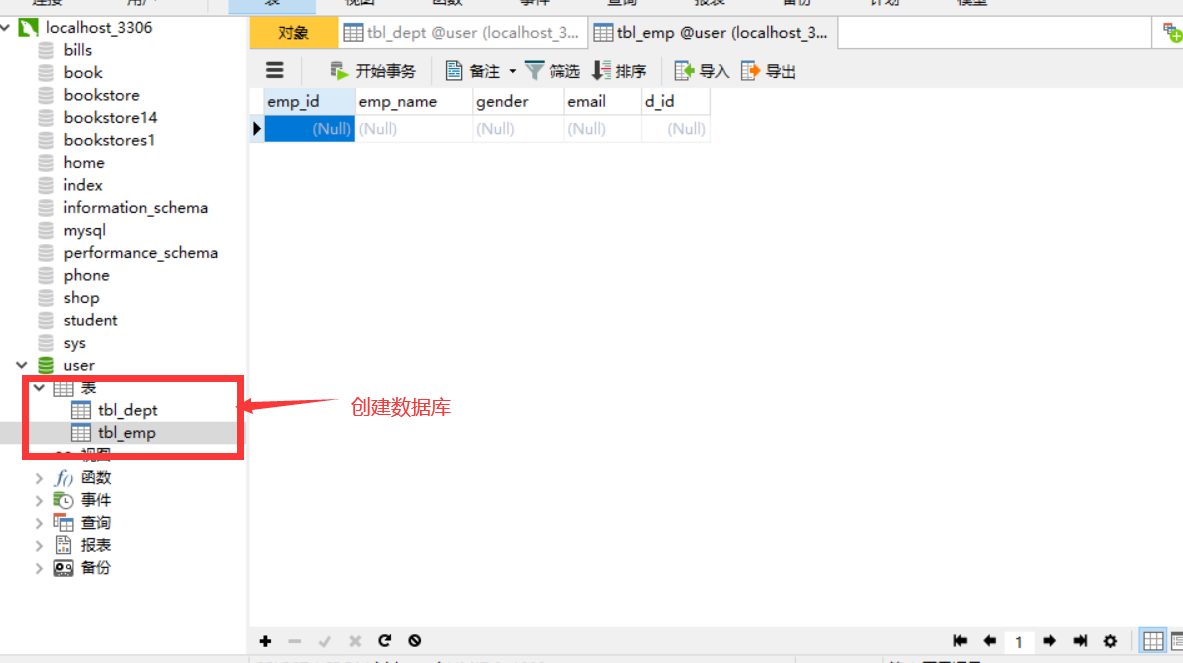
Task: Click the 筛选 filter button
Action: pyautogui.click(x=552, y=71)
